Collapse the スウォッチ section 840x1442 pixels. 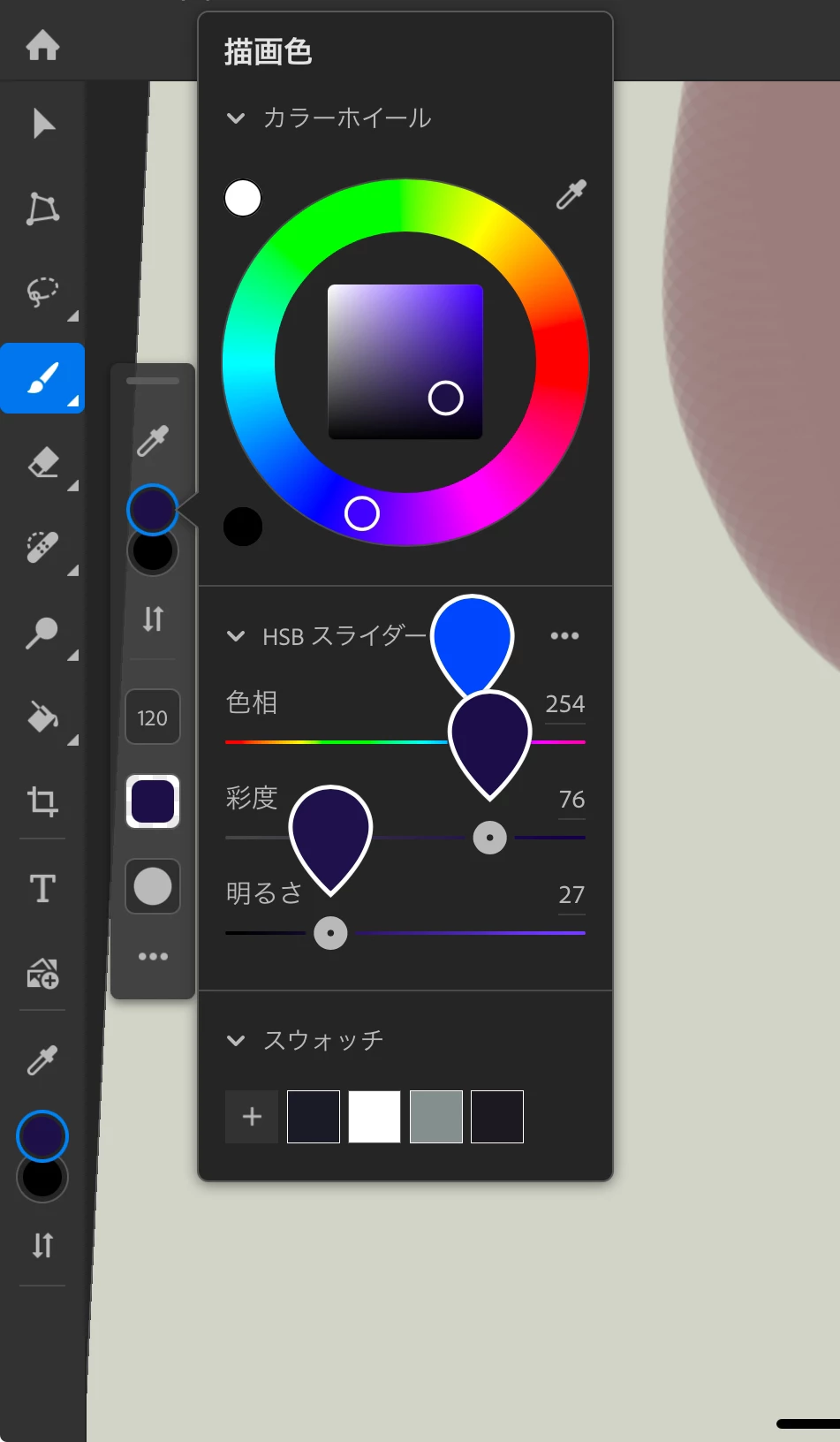point(236,1041)
